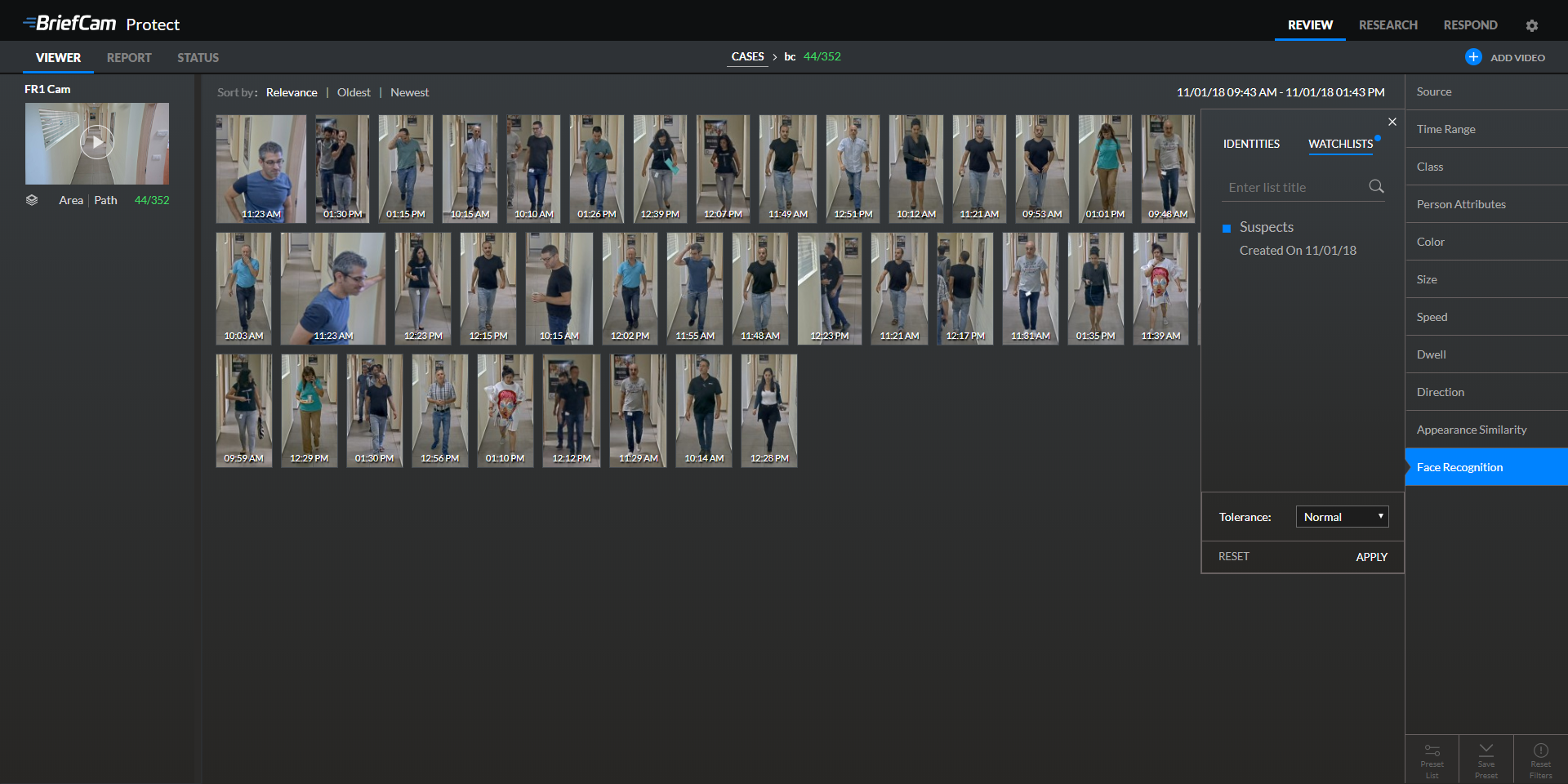Image resolution: width=1568 pixels, height=784 pixels.
Task: Sort results by Newest
Action: pos(409,92)
